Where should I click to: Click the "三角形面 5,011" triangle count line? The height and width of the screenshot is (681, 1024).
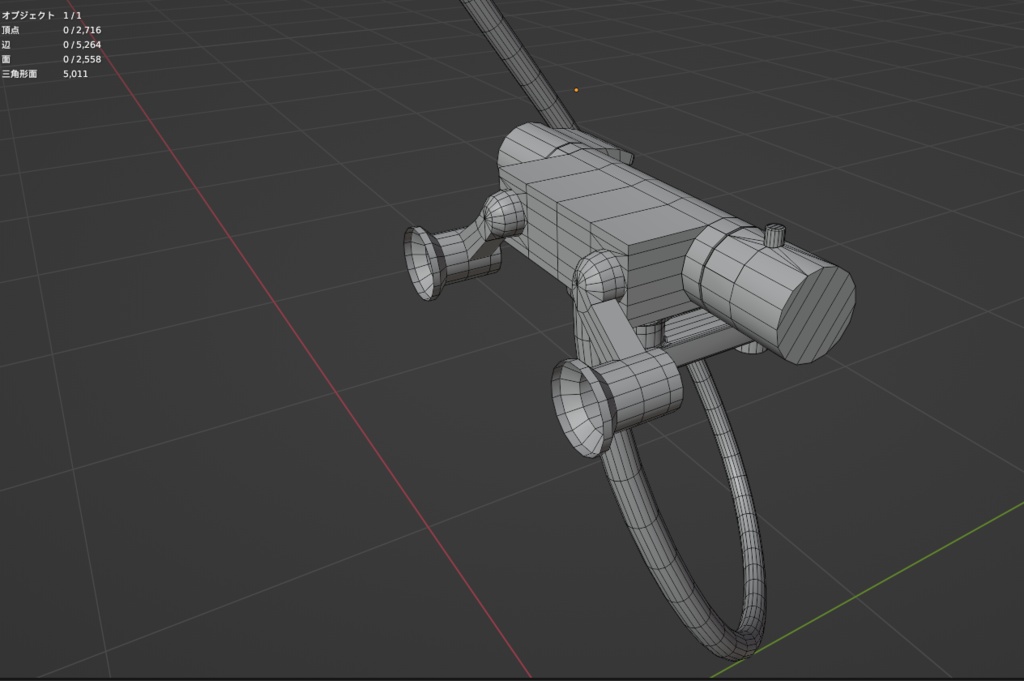pos(45,74)
